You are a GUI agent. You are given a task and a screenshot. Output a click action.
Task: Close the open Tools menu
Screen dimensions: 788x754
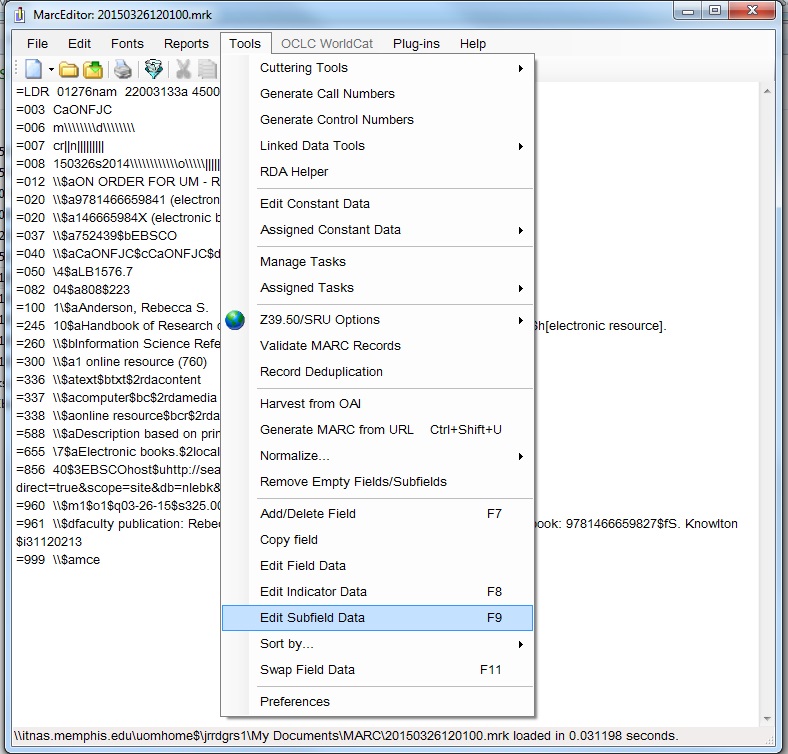pos(245,44)
